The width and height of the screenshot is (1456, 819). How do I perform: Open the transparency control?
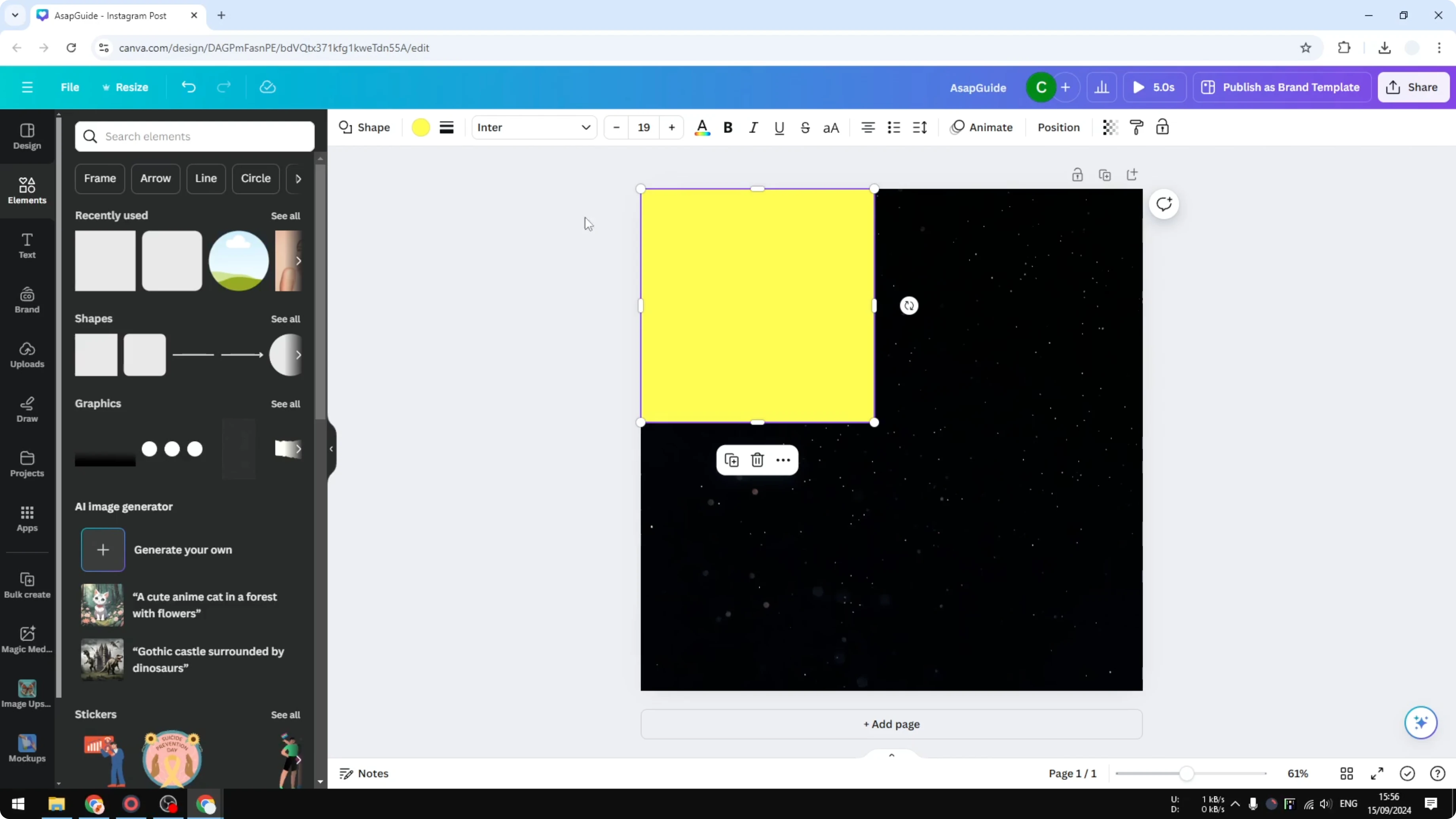pos(1110,127)
